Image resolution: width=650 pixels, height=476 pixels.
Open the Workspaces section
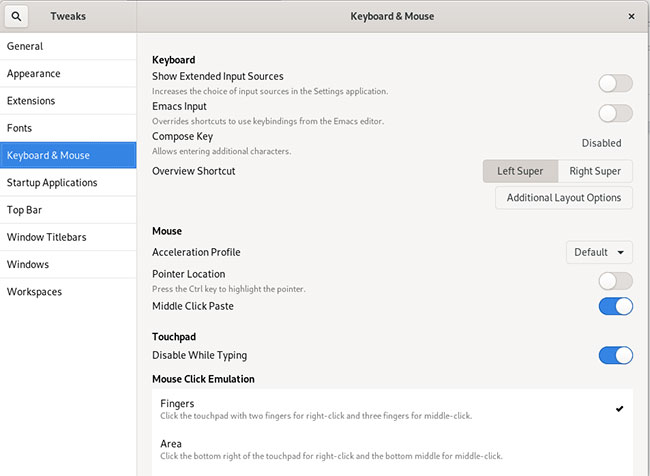coord(68,292)
